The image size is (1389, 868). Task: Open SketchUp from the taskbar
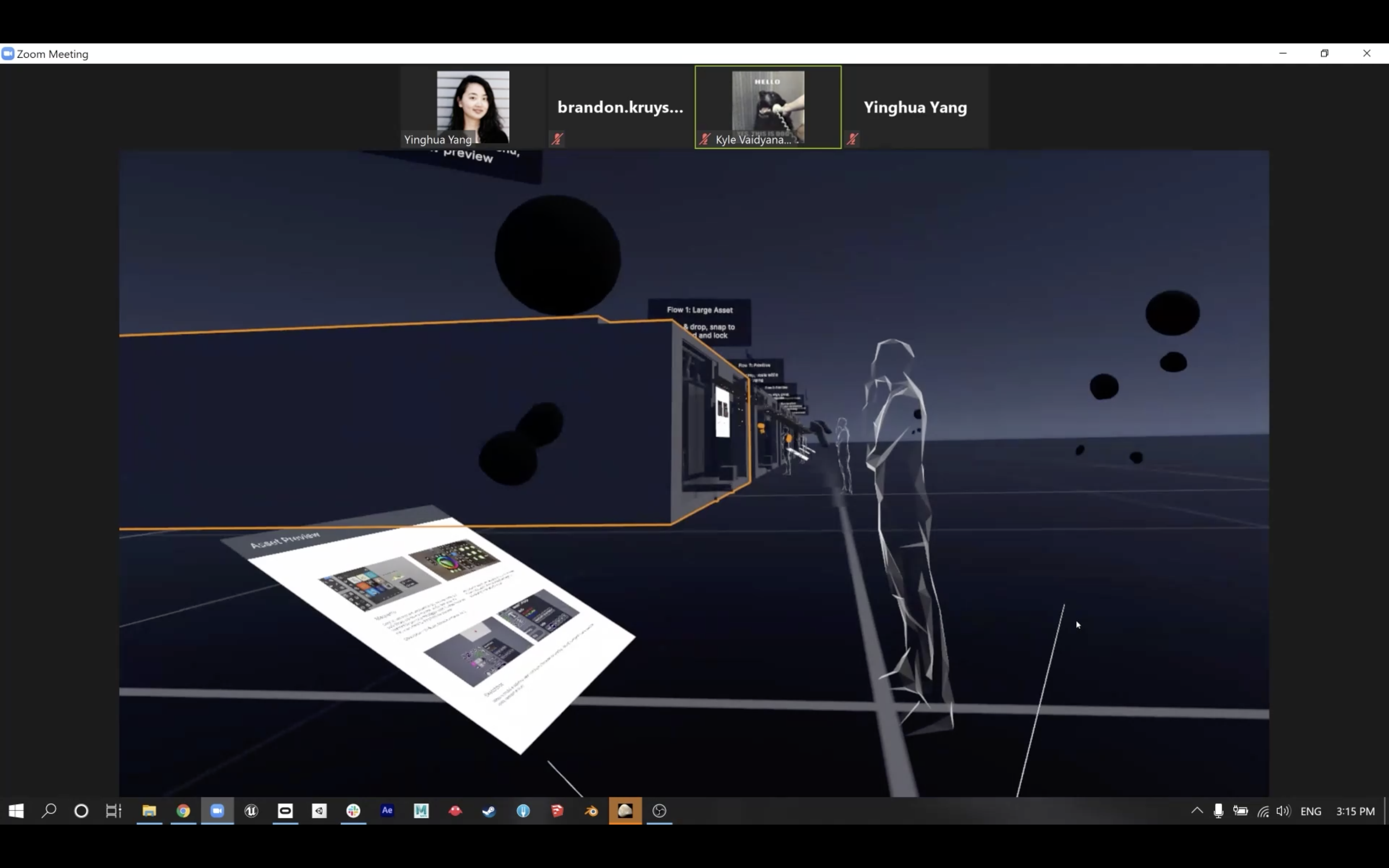pyautogui.click(x=557, y=811)
